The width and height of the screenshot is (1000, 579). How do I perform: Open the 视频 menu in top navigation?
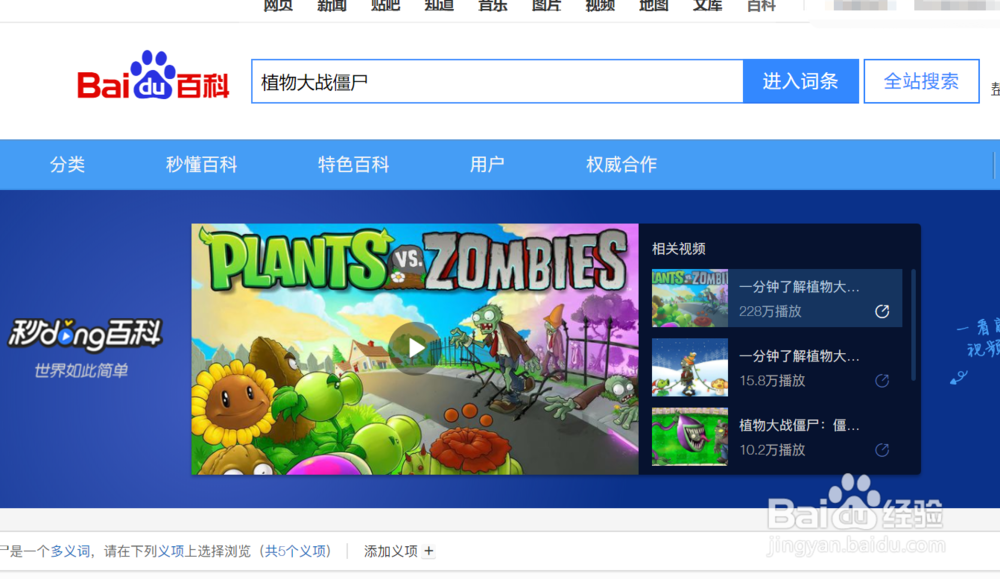tap(599, 5)
